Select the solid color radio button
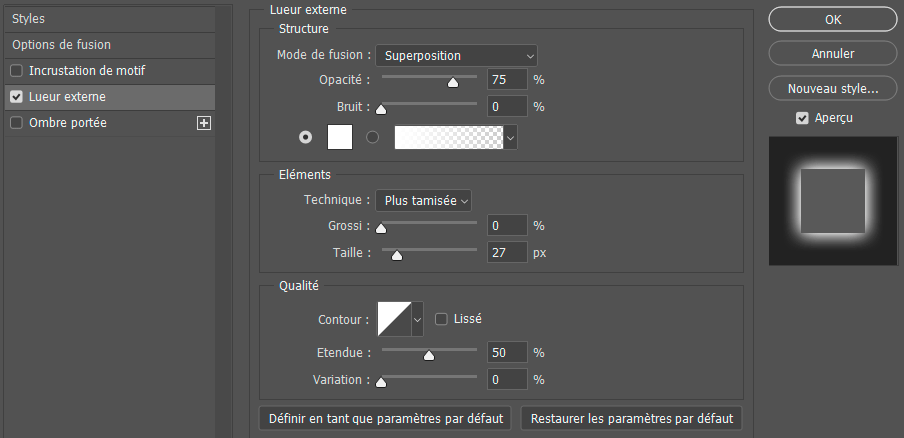The image size is (904, 438). click(305, 138)
